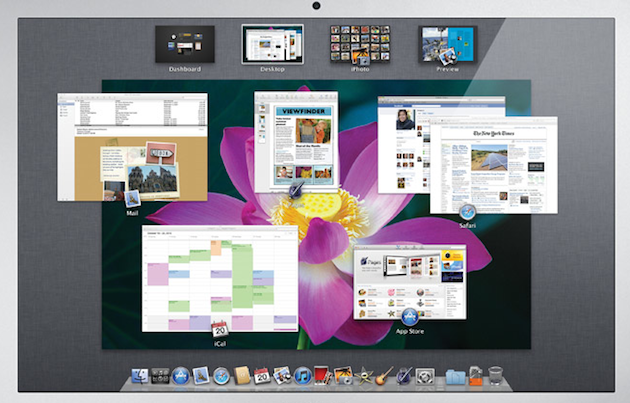Image resolution: width=630 pixels, height=403 pixels.
Task: Open iPhoto icon in the Dock
Action: pyautogui.click(x=343, y=375)
